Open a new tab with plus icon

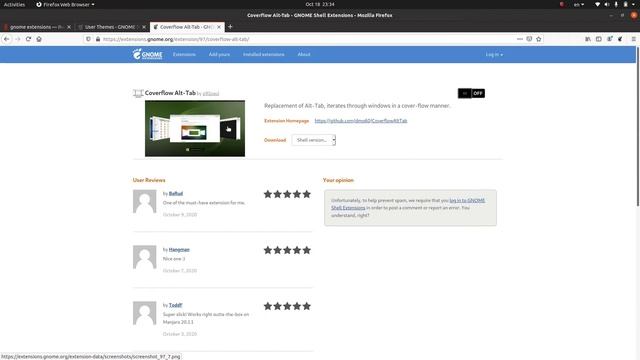tap(230, 27)
